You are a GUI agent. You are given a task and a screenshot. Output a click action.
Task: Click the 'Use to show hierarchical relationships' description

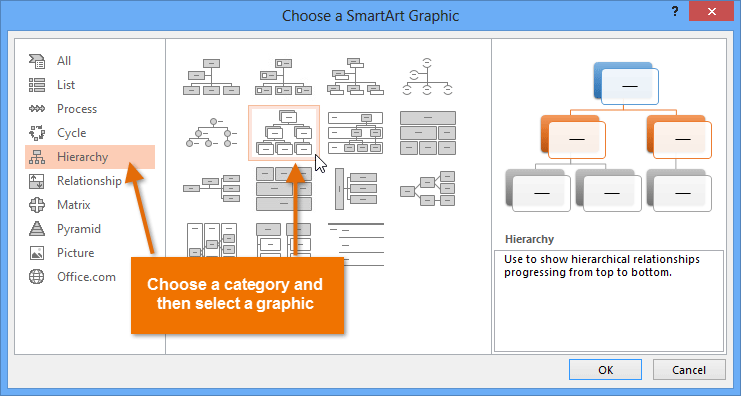(x=602, y=266)
